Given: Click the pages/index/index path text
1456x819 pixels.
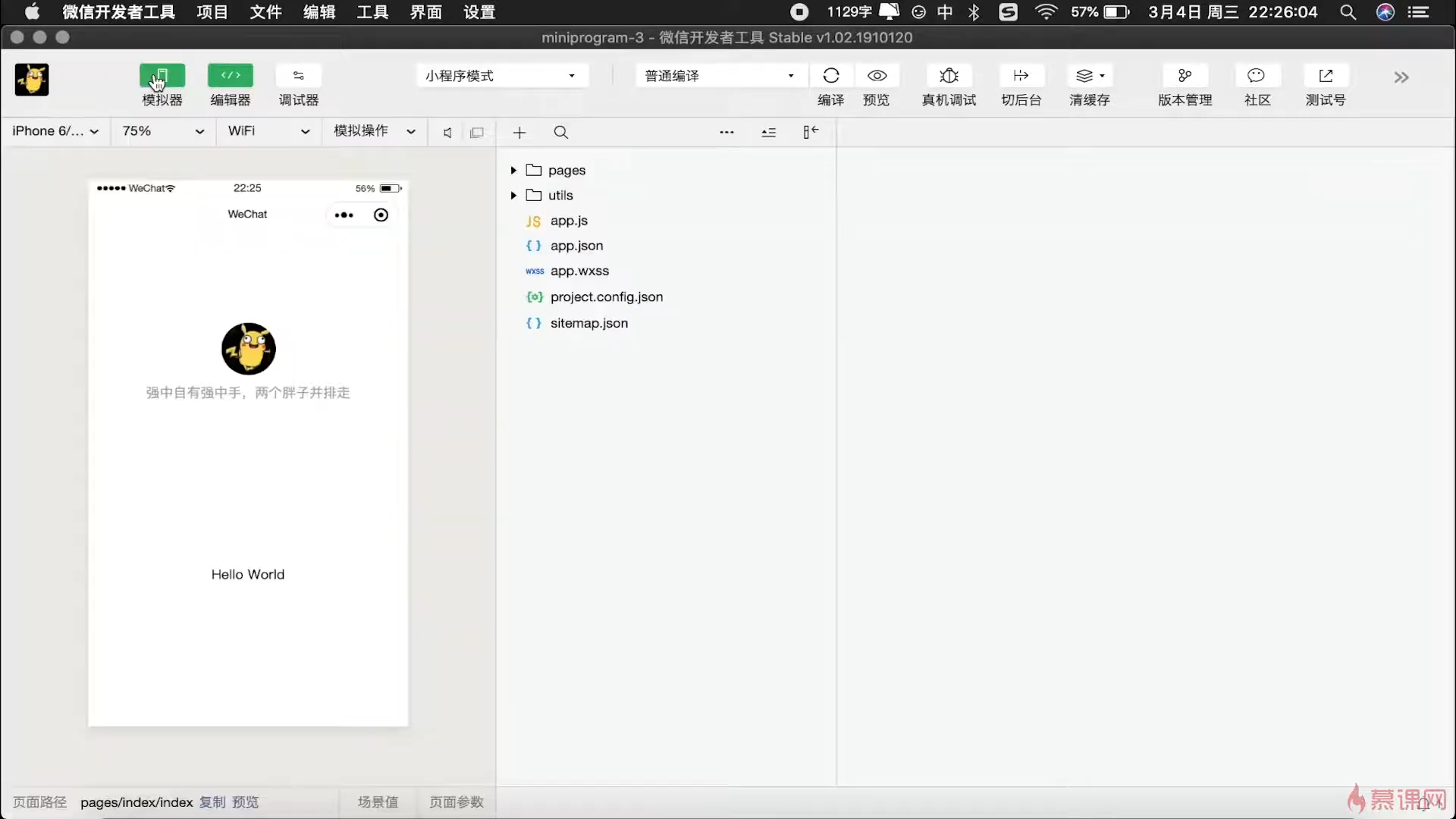Looking at the screenshot, I should click(x=136, y=802).
